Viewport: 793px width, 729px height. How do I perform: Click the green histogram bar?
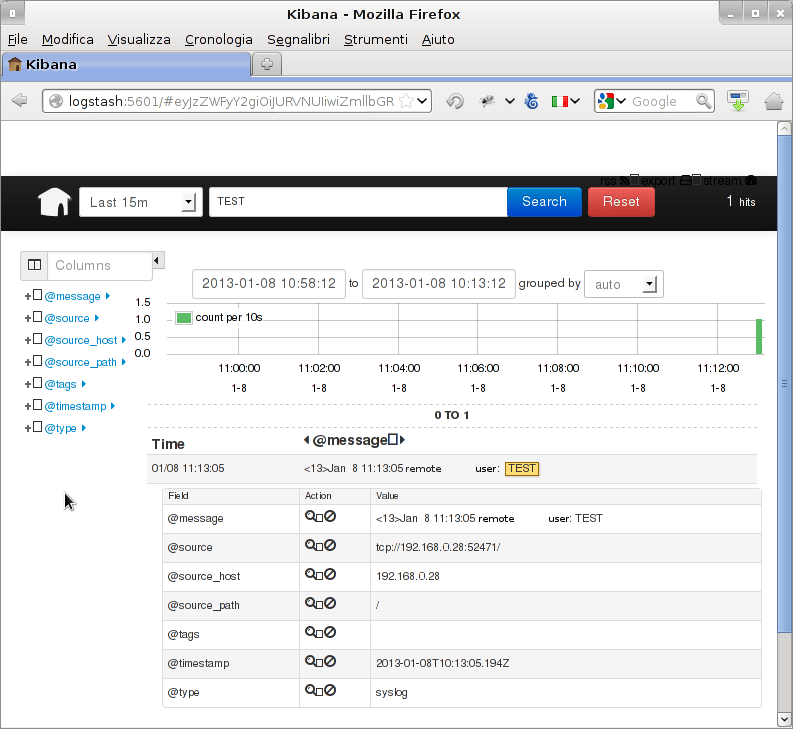(759, 336)
